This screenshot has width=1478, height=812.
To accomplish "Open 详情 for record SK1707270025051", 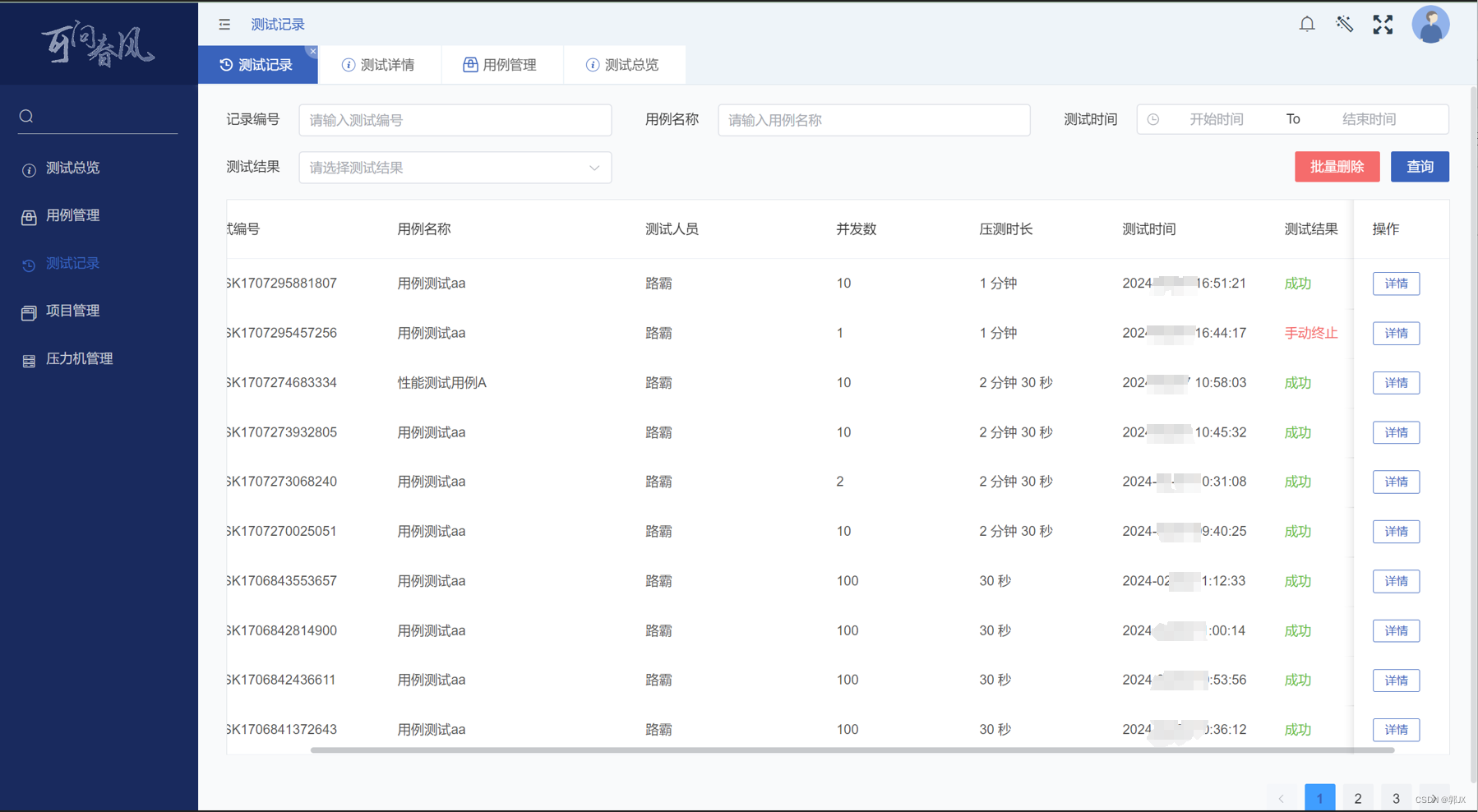I will tap(1396, 532).
